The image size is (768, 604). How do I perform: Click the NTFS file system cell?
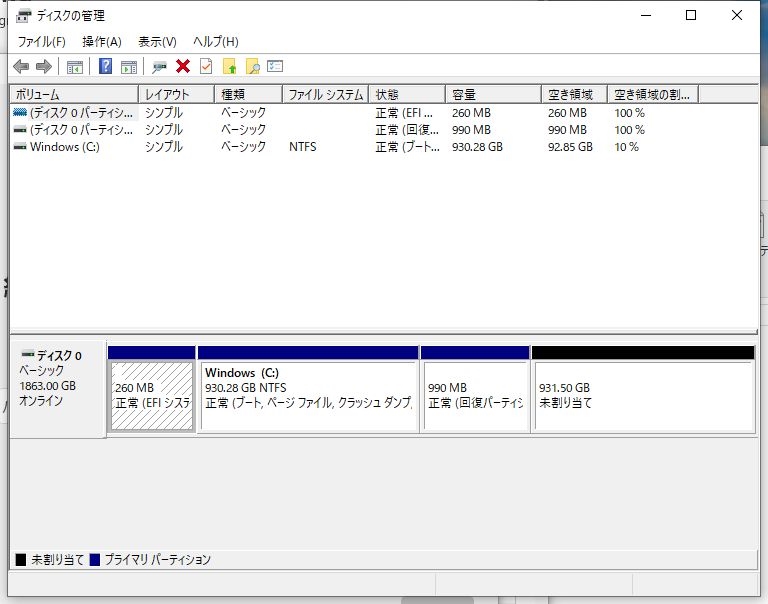pyautogui.click(x=302, y=146)
